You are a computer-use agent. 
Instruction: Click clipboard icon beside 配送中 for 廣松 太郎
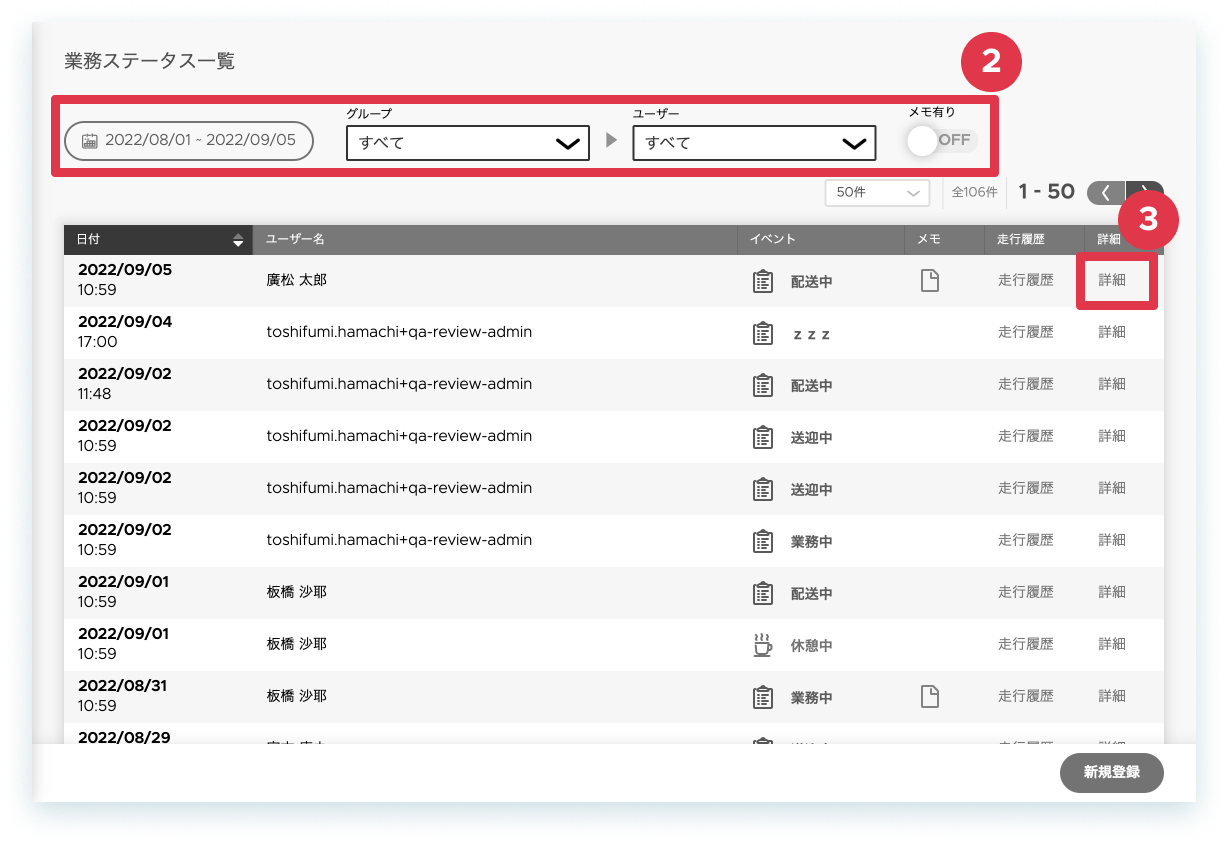(x=763, y=281)
